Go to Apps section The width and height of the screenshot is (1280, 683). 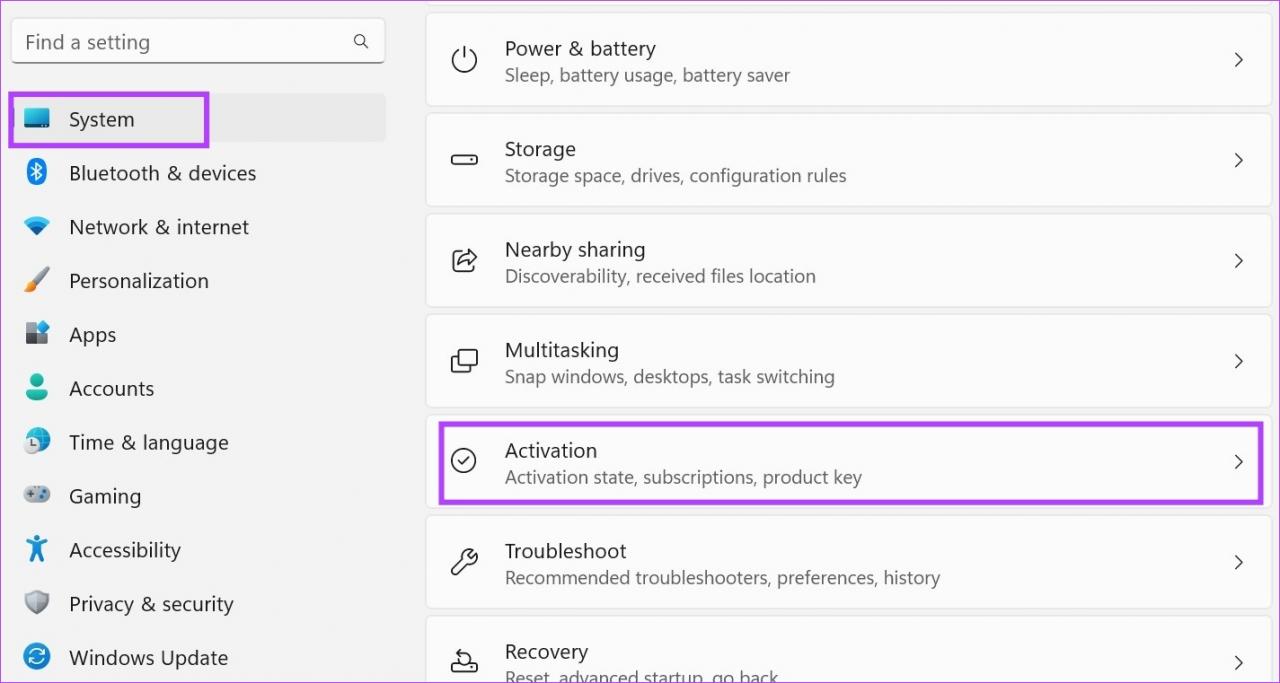tap(92, 335)
